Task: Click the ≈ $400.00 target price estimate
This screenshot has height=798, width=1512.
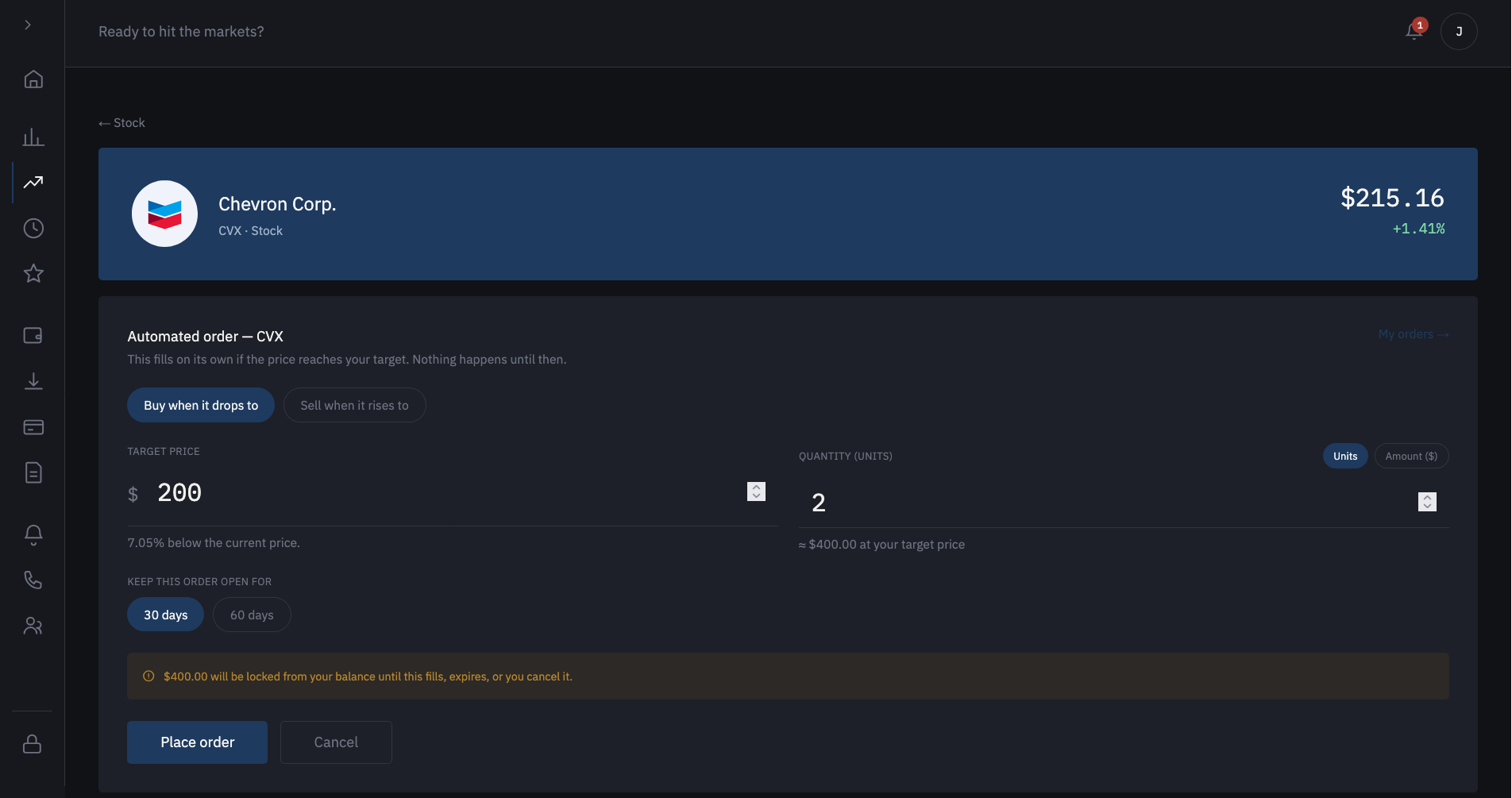Action: pyautogui.click(x=881, y=545)
